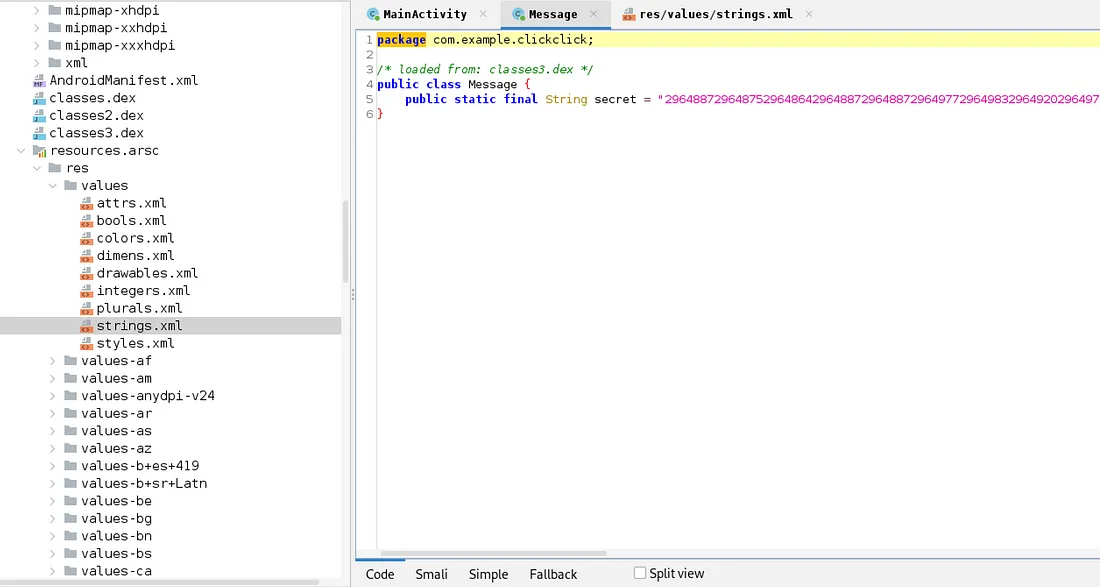Select values-az folder in tree
Viewport: 1100px width, 587px height.
[x=116, y=449]
